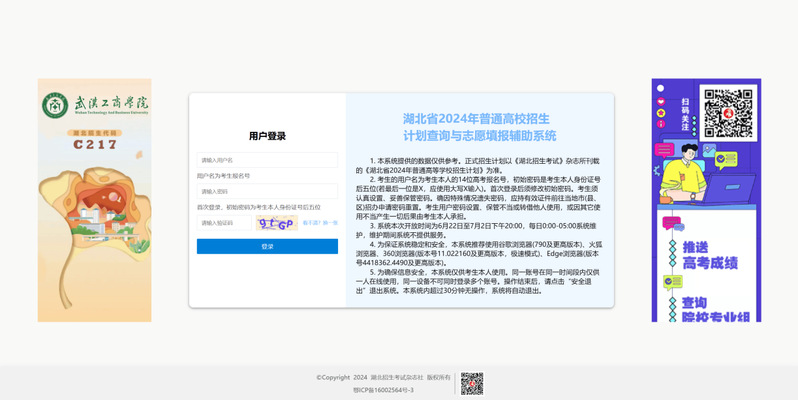Click the captcha image to refresh it
The width and height of the screenshot is (798, 400).
276,223
